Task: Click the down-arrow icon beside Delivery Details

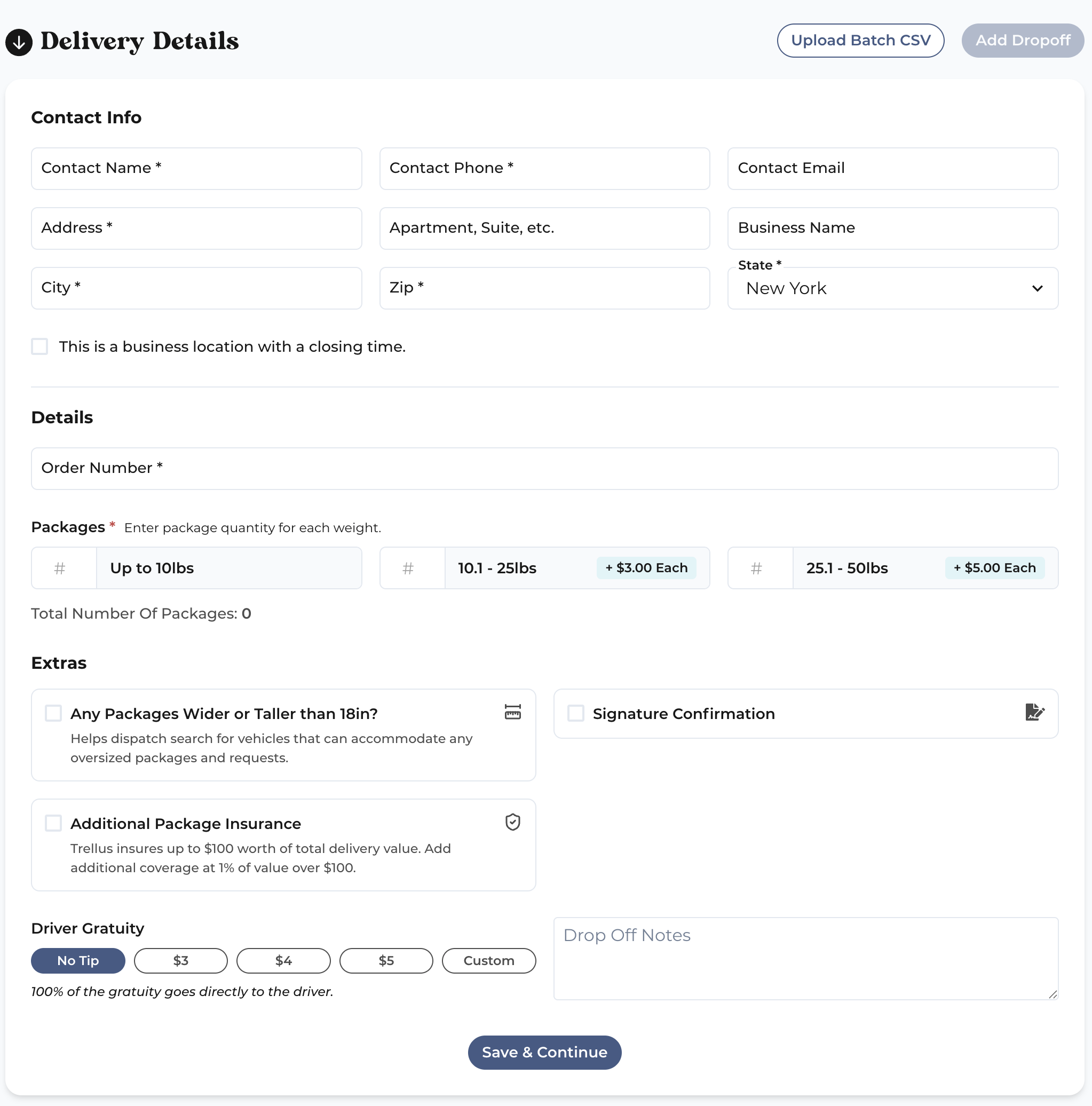Action: tap(19, 42)
